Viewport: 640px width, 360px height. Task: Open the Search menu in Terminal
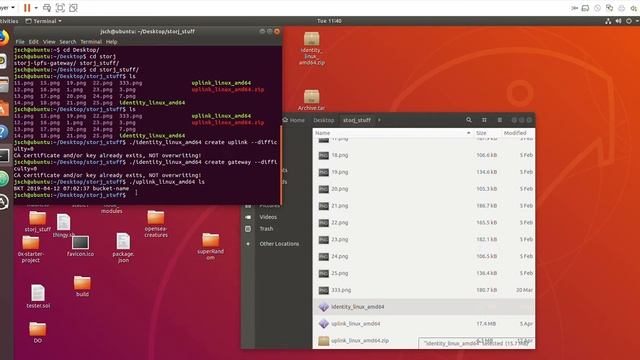68,42
